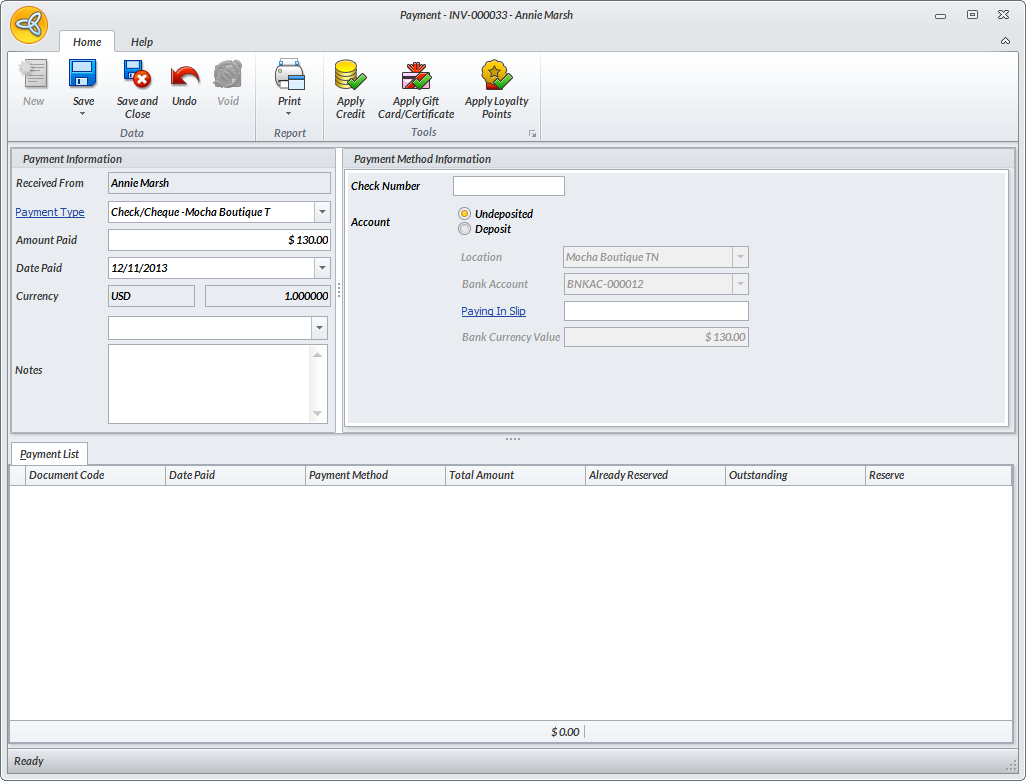Click the Paying In Slip link
This screenshot has width=1026, height=781.
tap(493, 311)
